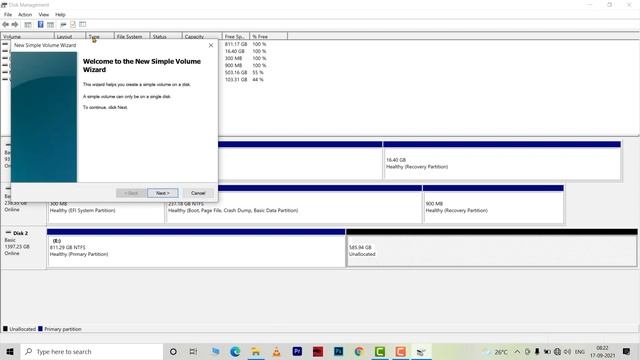640x360 pixels.
Task: Open the notification center icon
Action: [x=627, y=351]
